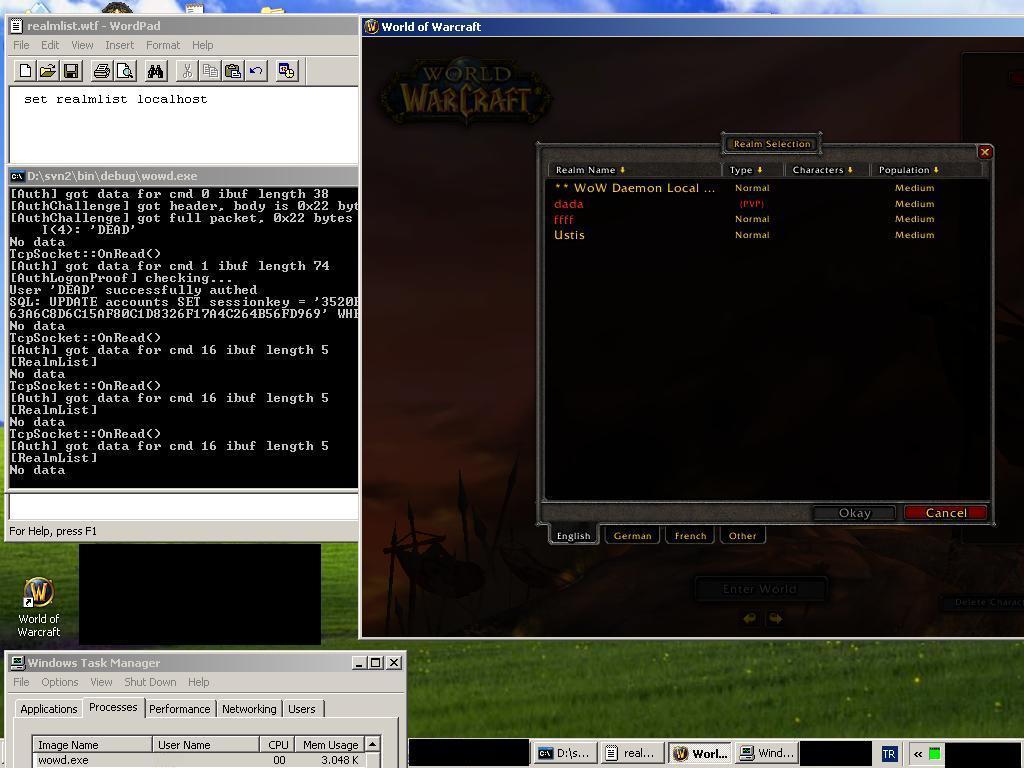
Task: Click the process list scroll up arrow
Action: (372, 744)
